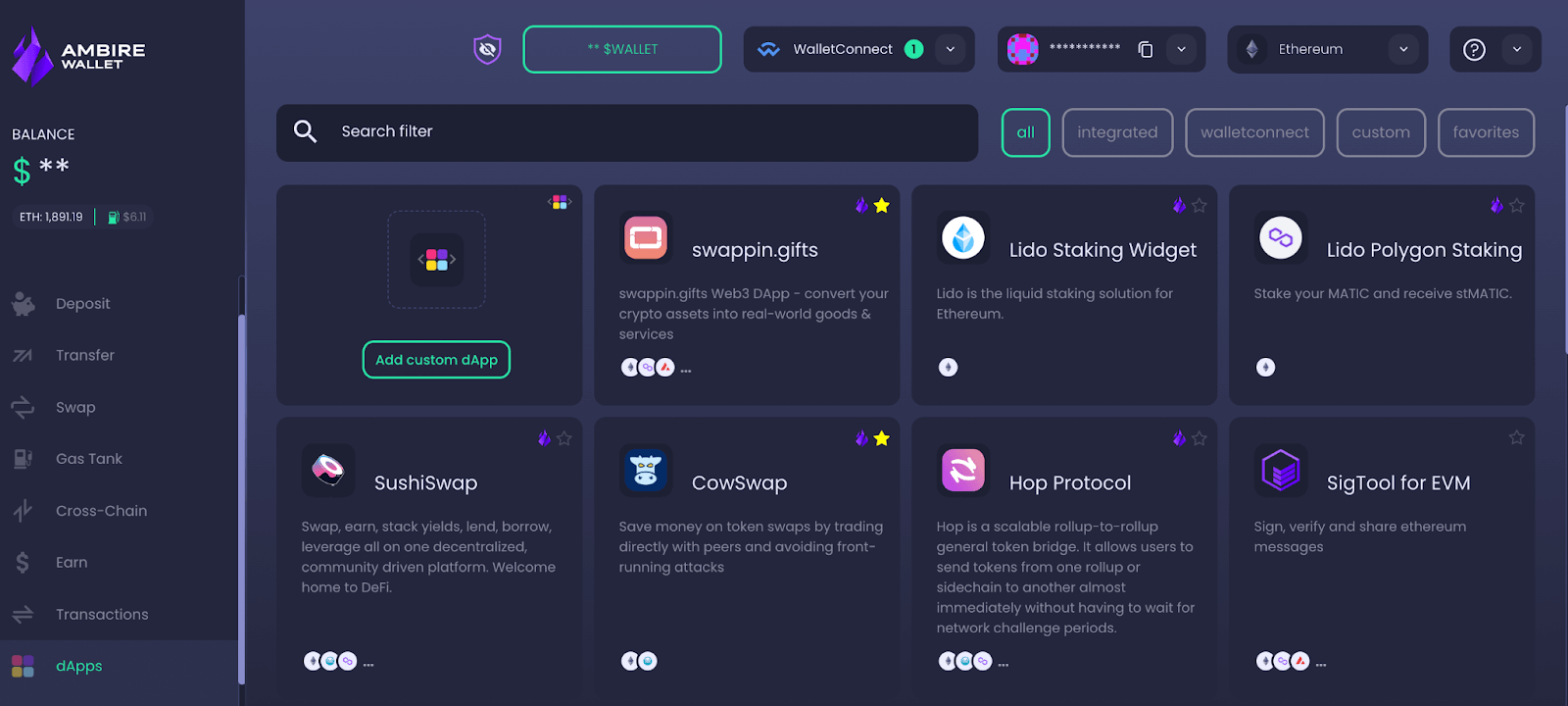Favorite SushiSwap with its star
Screen dimensions: 1568x706
(x=564, y=438)
